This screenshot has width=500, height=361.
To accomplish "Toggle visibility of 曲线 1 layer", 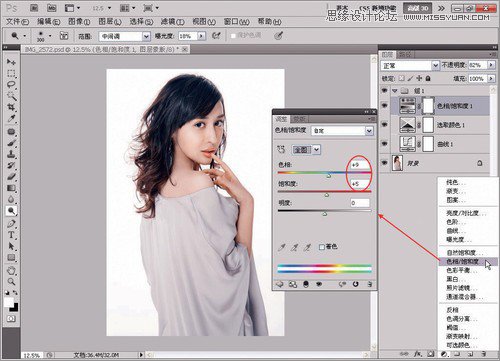I will 384,144.
